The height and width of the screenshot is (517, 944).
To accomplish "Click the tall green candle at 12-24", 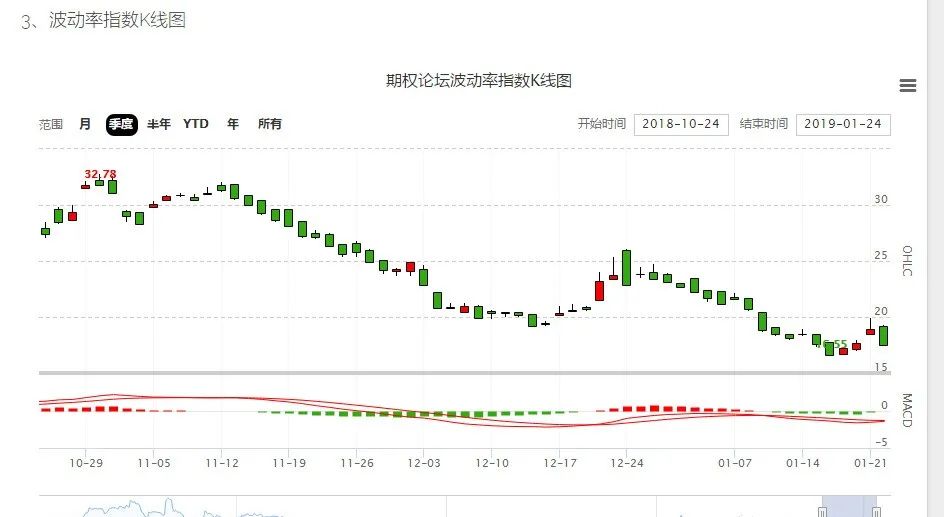I will tap(627, 268).
